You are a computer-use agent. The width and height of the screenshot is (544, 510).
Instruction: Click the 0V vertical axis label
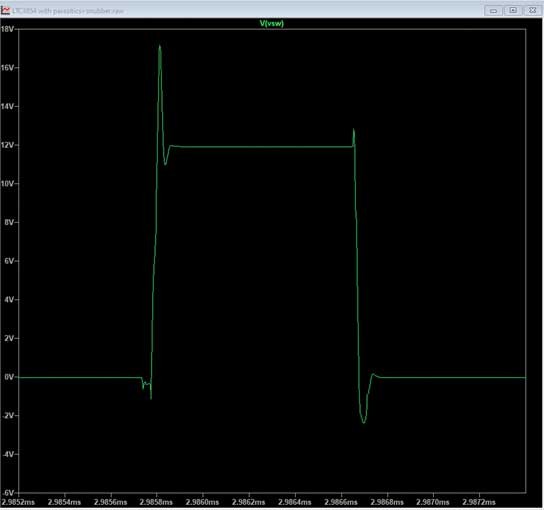coord(9,376)
